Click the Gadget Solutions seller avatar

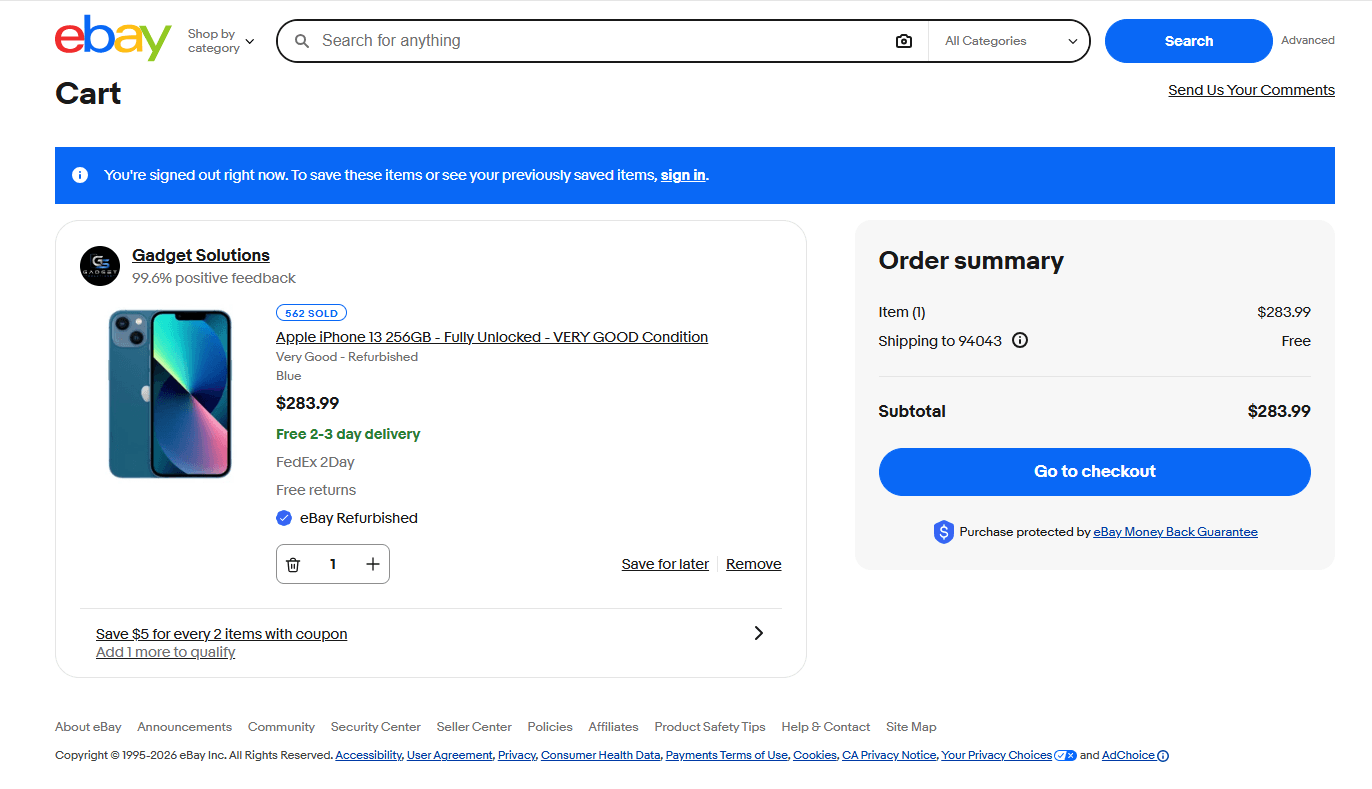pyautogui.click(x=100, y=266)
